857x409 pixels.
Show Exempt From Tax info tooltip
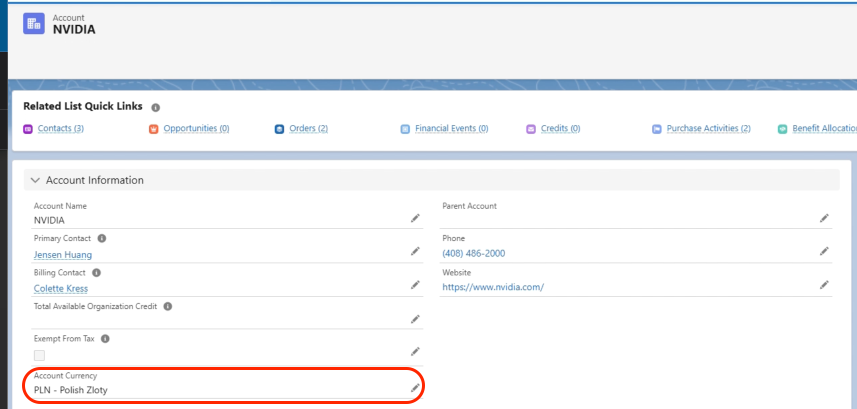pos(105,338)
